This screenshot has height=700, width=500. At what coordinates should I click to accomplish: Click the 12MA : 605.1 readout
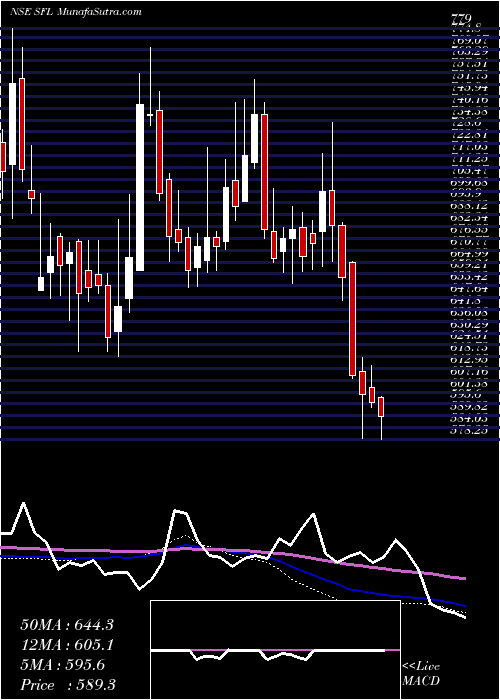(x=66, y=645)
